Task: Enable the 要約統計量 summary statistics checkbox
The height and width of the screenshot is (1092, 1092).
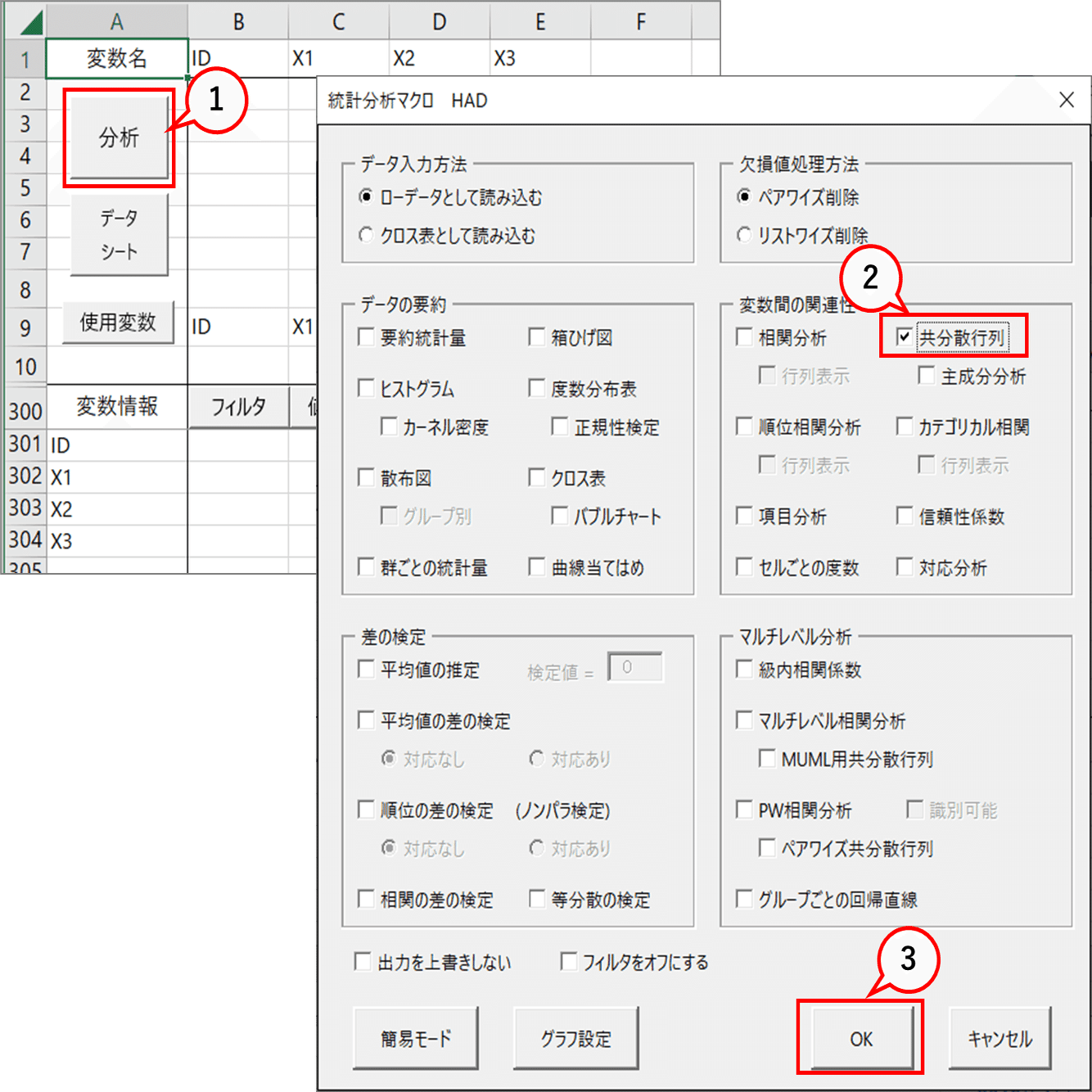Action: tap(366, 337)
